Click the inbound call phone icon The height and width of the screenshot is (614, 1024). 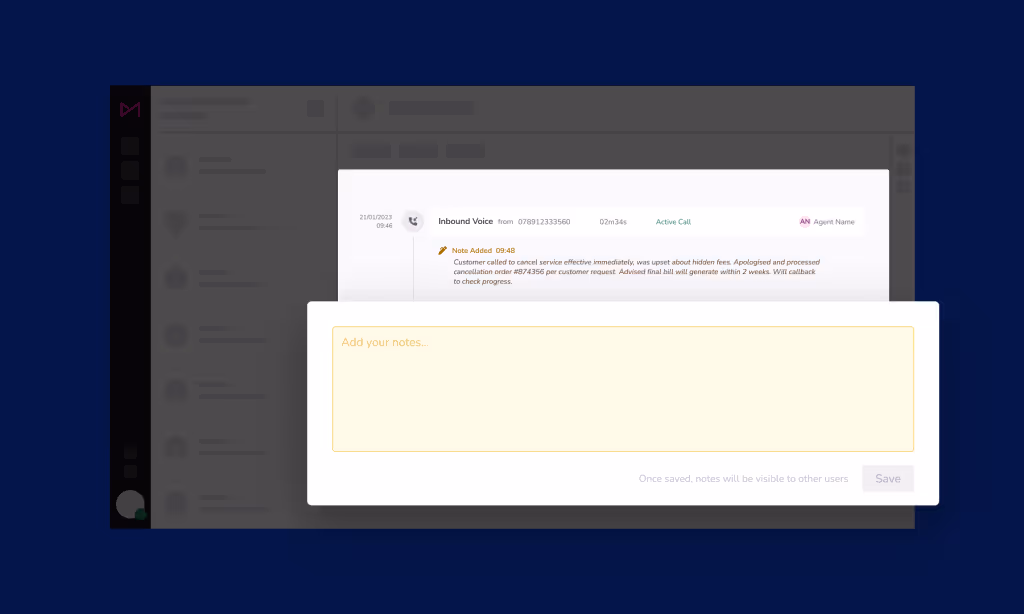pyautogui.click(x=413, y=221)
